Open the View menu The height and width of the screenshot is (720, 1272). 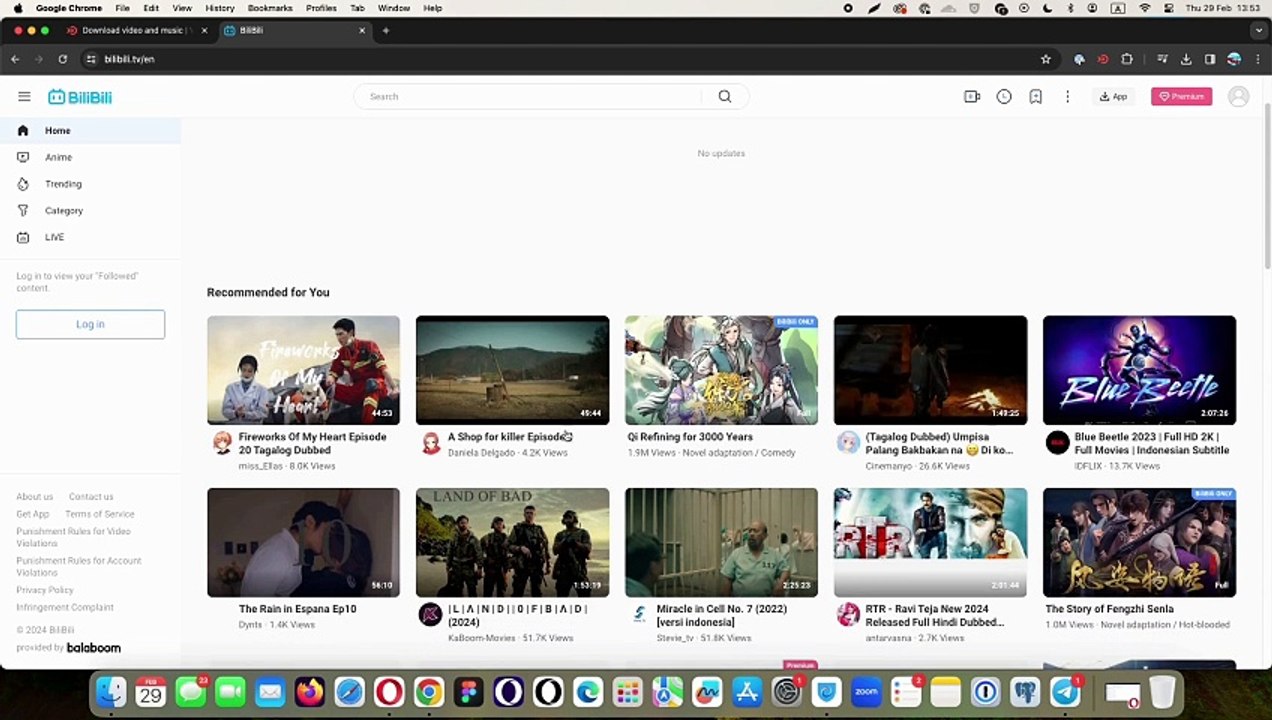click(x=182, y=8)
